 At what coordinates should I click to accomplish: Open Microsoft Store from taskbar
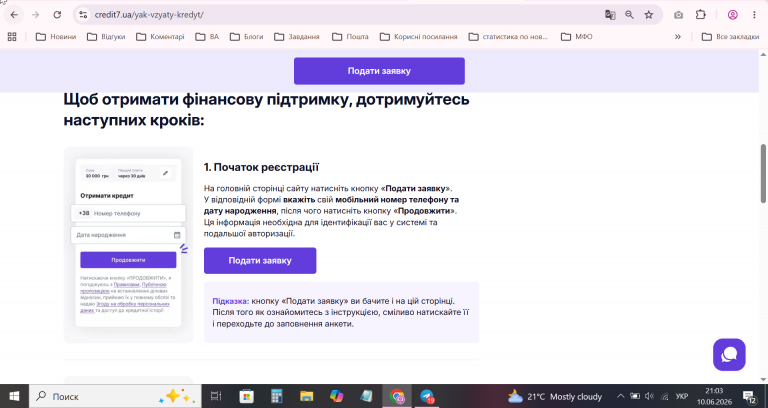(x=246, y=396)
